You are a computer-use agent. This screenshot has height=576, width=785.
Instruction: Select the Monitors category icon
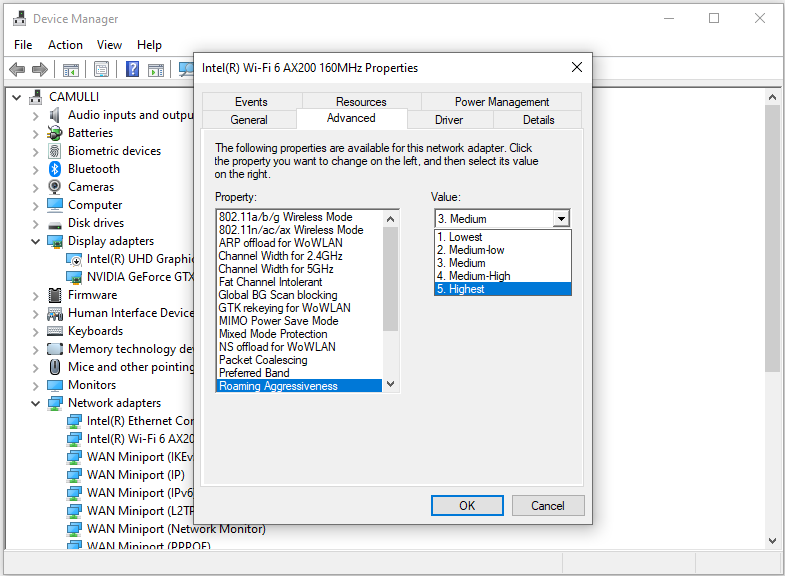(55, 385)
